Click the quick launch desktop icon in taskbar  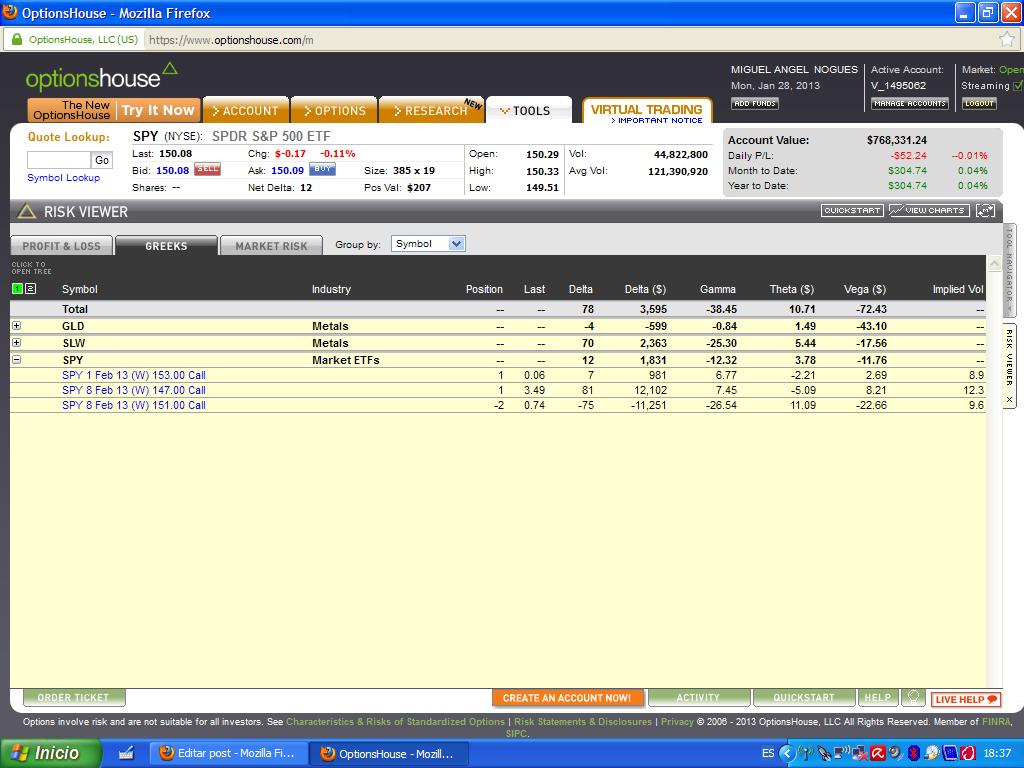(x=126, y=753)
